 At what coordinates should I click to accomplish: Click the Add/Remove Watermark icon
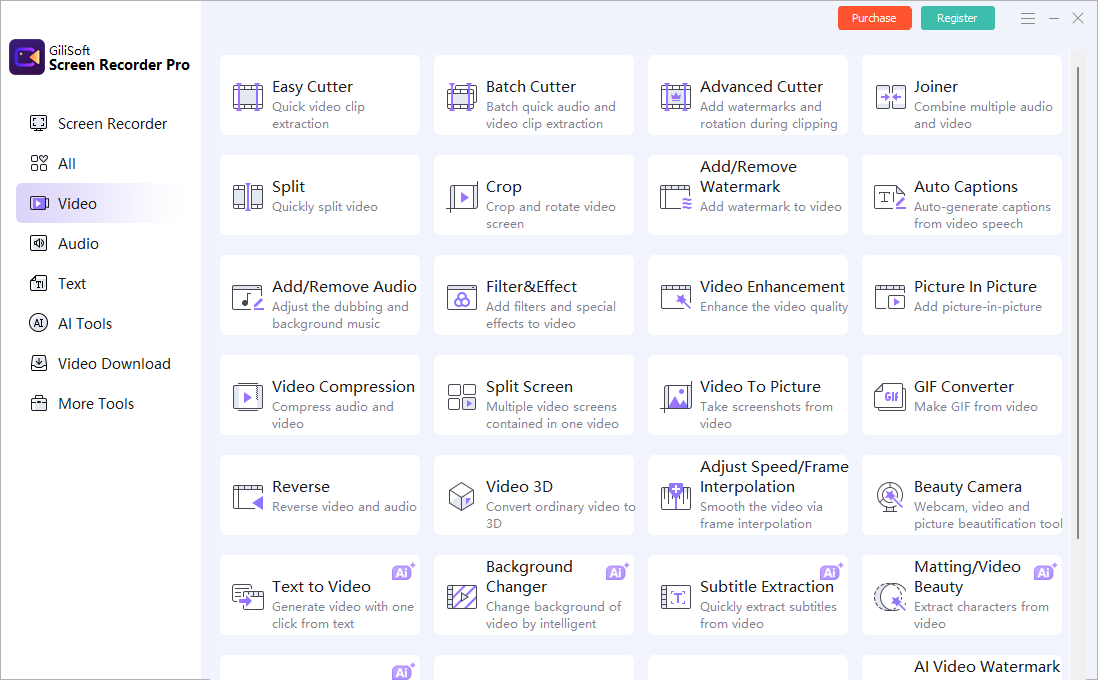coord(676,197)
